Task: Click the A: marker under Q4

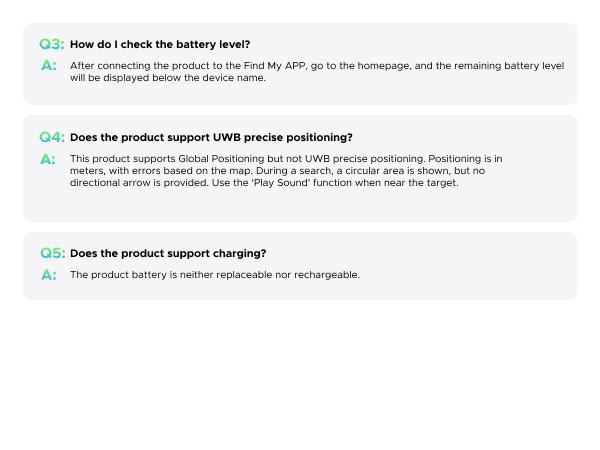Action: pyautogui.click(x=48, y=159)
